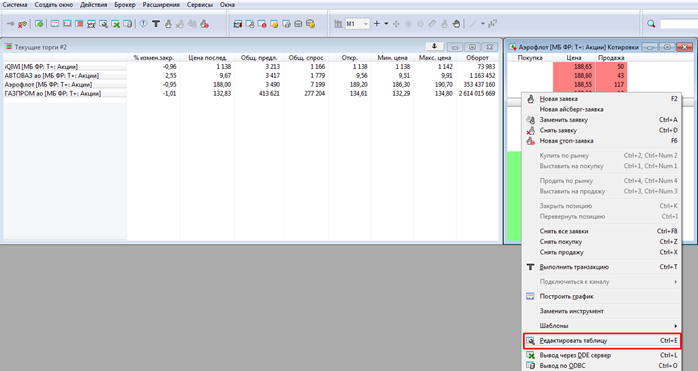Click the blue exclamation alert toolbar icon

143,24
